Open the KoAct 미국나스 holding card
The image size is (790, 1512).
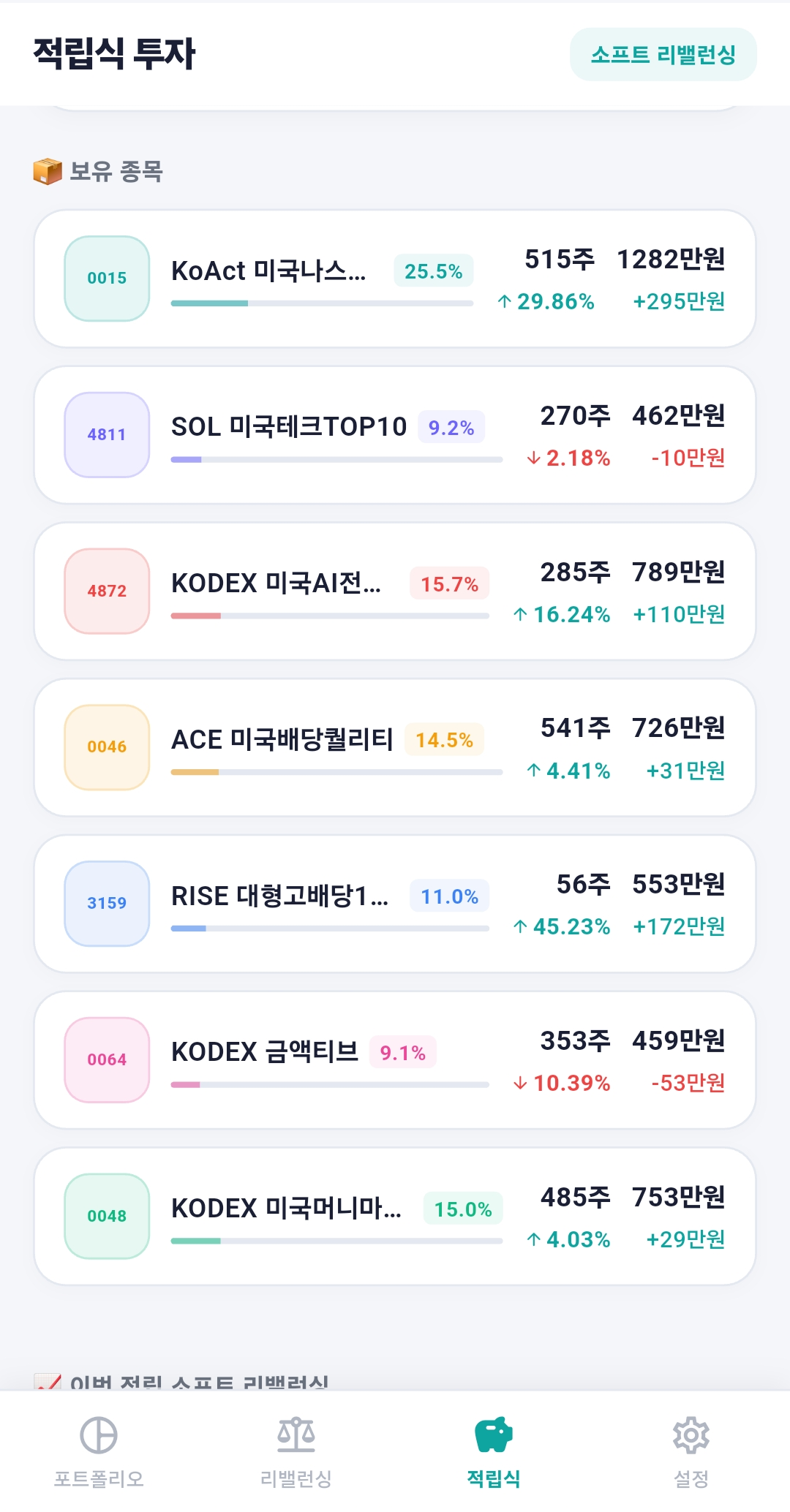[x=395, y=279]
